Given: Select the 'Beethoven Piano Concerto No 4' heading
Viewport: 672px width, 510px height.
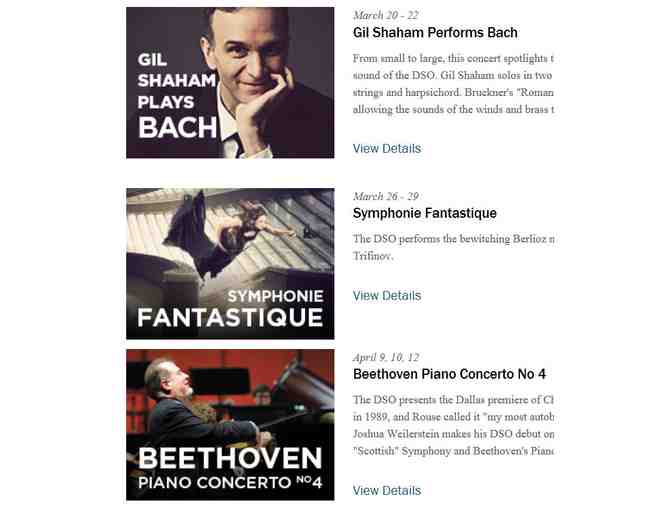Looking at the screenshot, I should coord(449,374).
